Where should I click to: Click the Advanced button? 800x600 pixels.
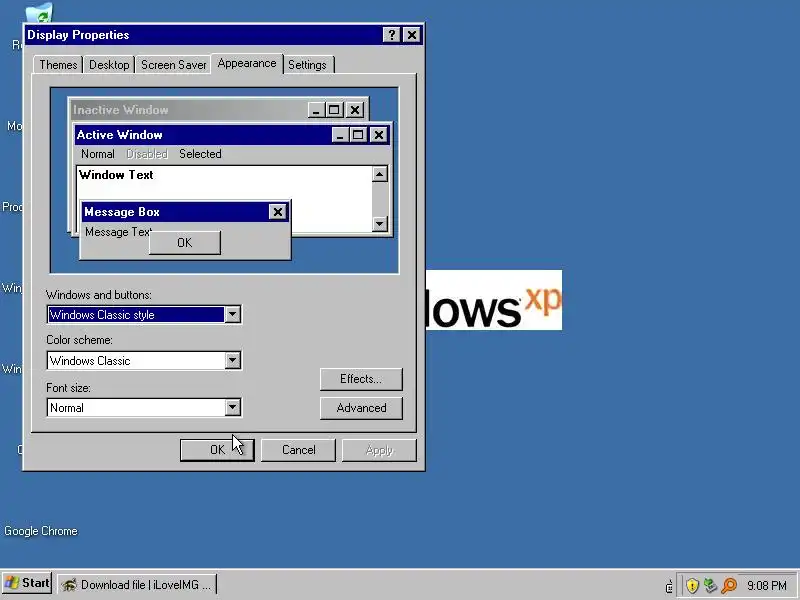(361, 408)
